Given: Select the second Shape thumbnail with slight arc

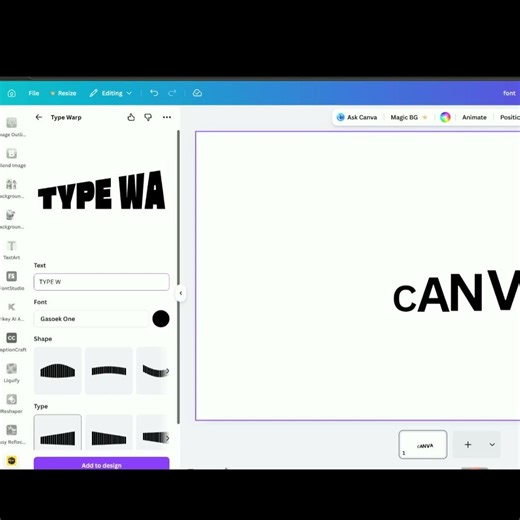Looking at the screenshot, I should (109, 371).
